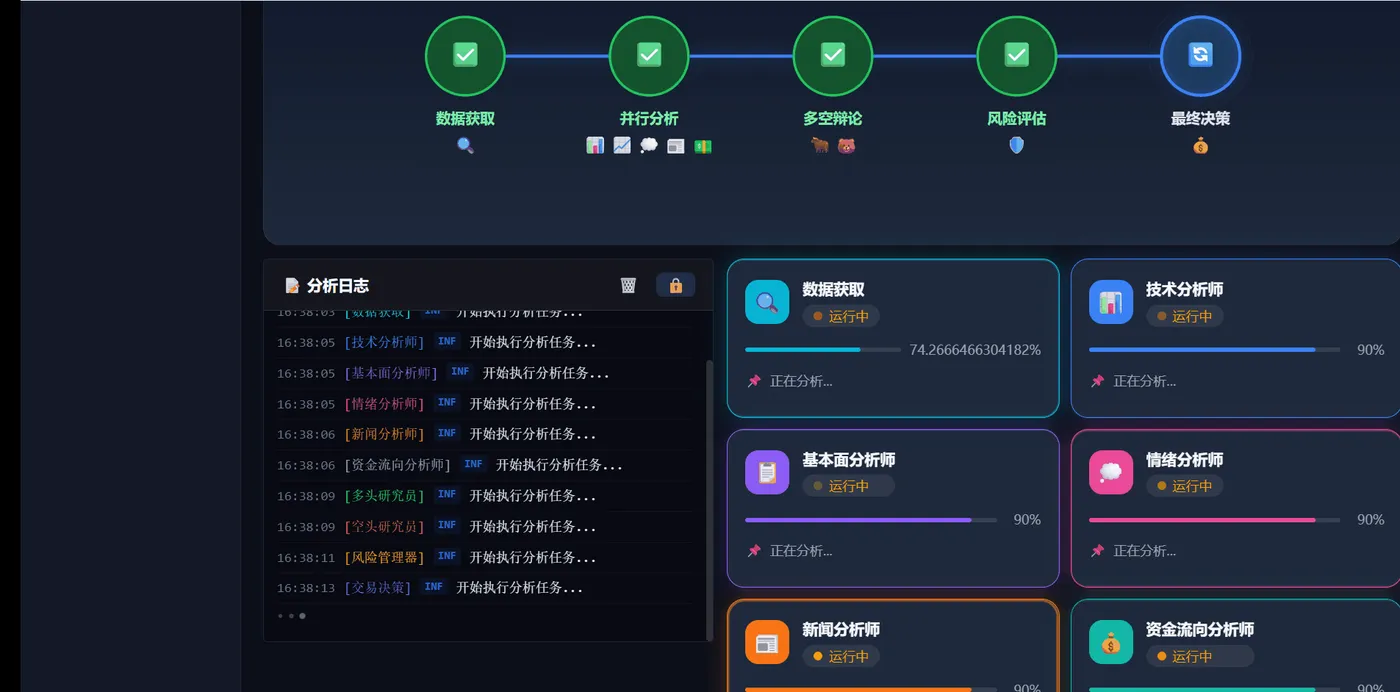Select the 风险评估 step checkmark circle
Screen dimensions: 1400x692
point(1017,56)
